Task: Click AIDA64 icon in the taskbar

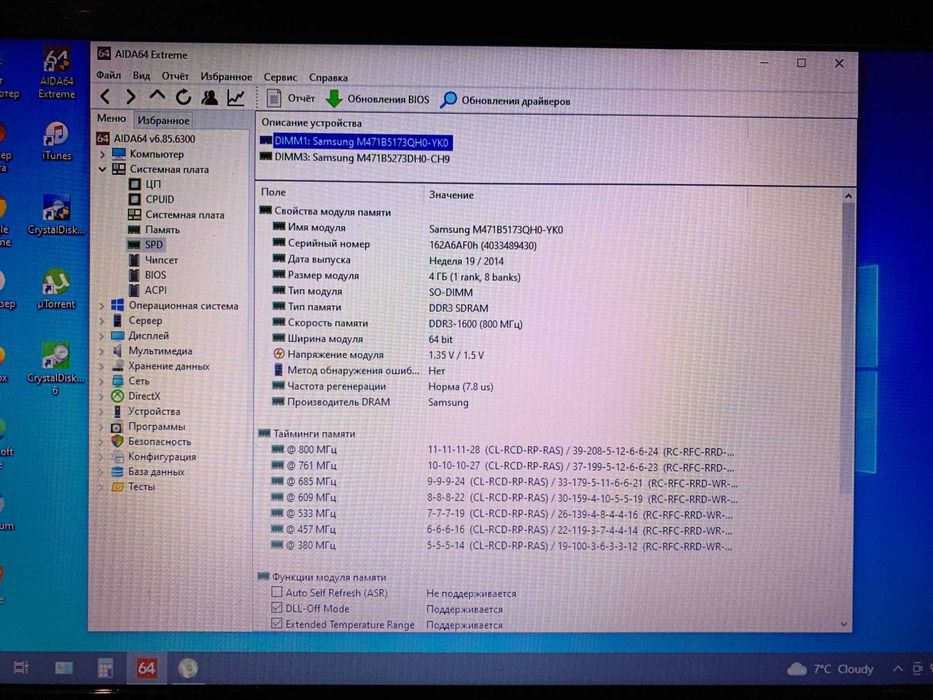Action: [146, 668]
